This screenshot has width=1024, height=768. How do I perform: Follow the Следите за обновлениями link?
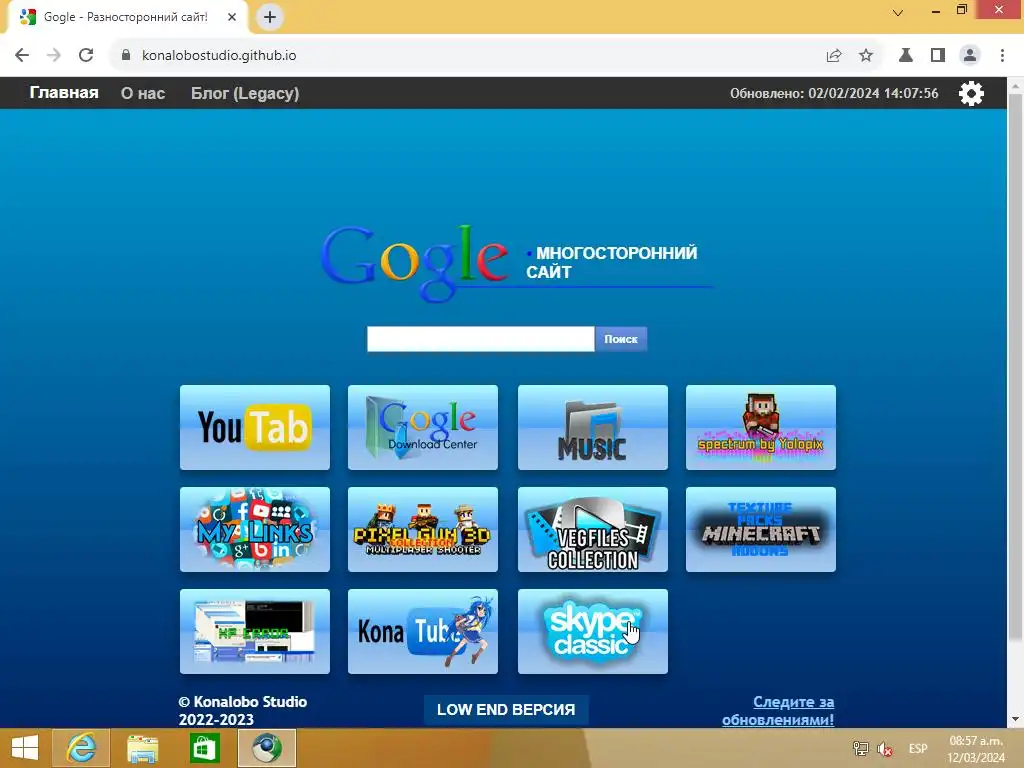pyautogui.click(x=778, y=711)
